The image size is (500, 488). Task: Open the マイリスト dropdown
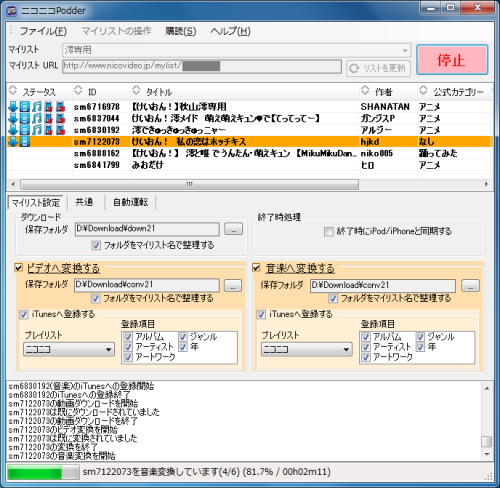pyautogui.click(x=237, y=50)
